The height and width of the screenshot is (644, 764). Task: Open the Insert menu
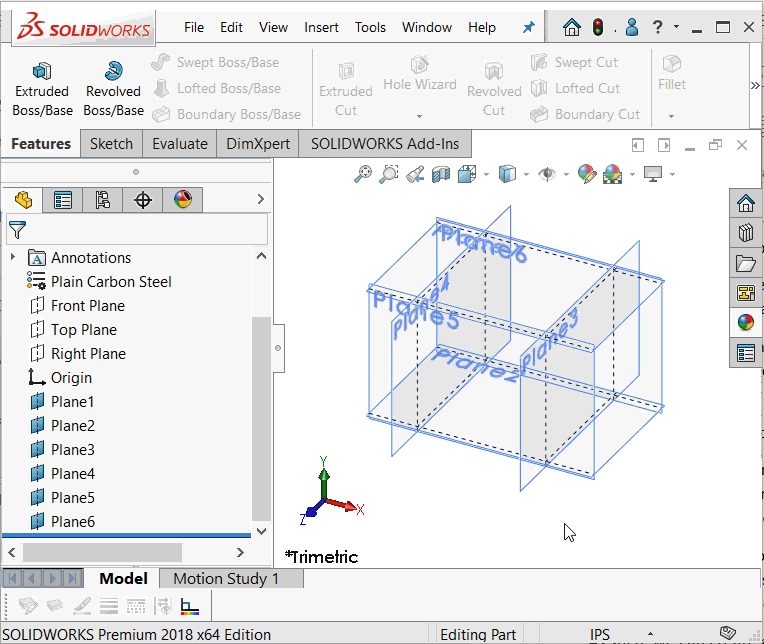click(321, 27)
